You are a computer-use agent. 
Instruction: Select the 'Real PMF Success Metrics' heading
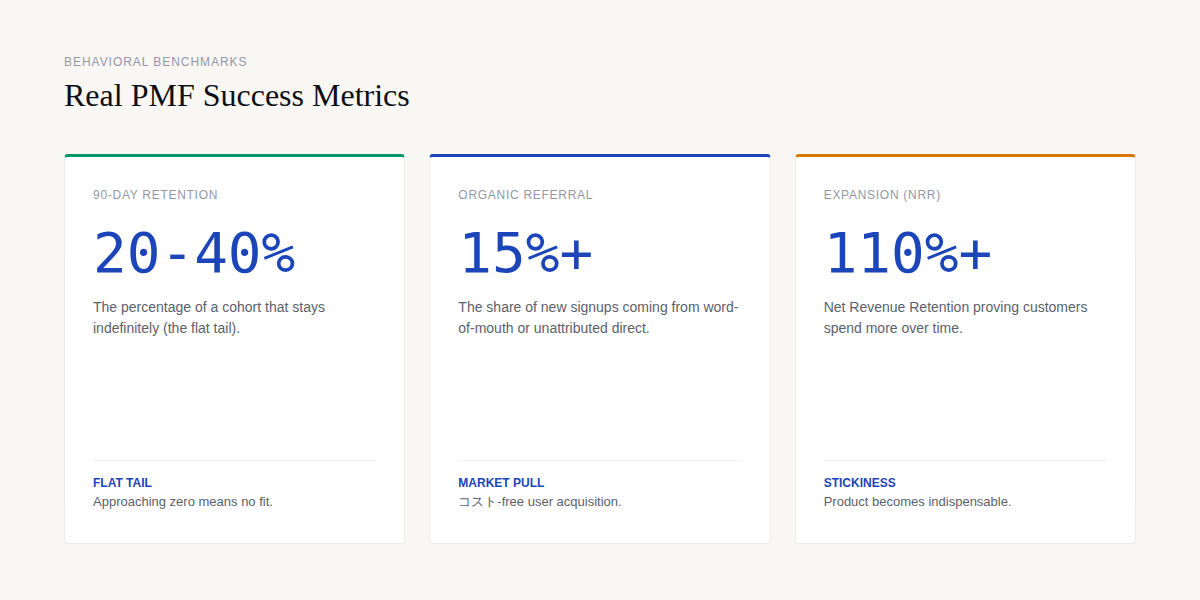pos(237,96)
